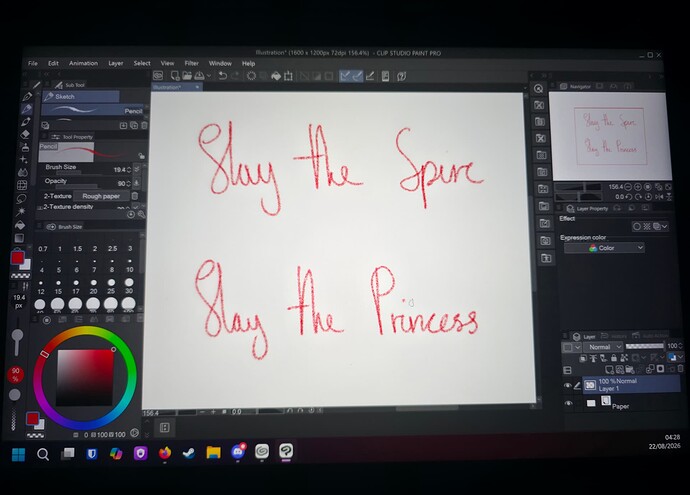This screenshot has height=495, width=690.
Task: Open layer color effect dropdown chevron
Action: point(665,226)
